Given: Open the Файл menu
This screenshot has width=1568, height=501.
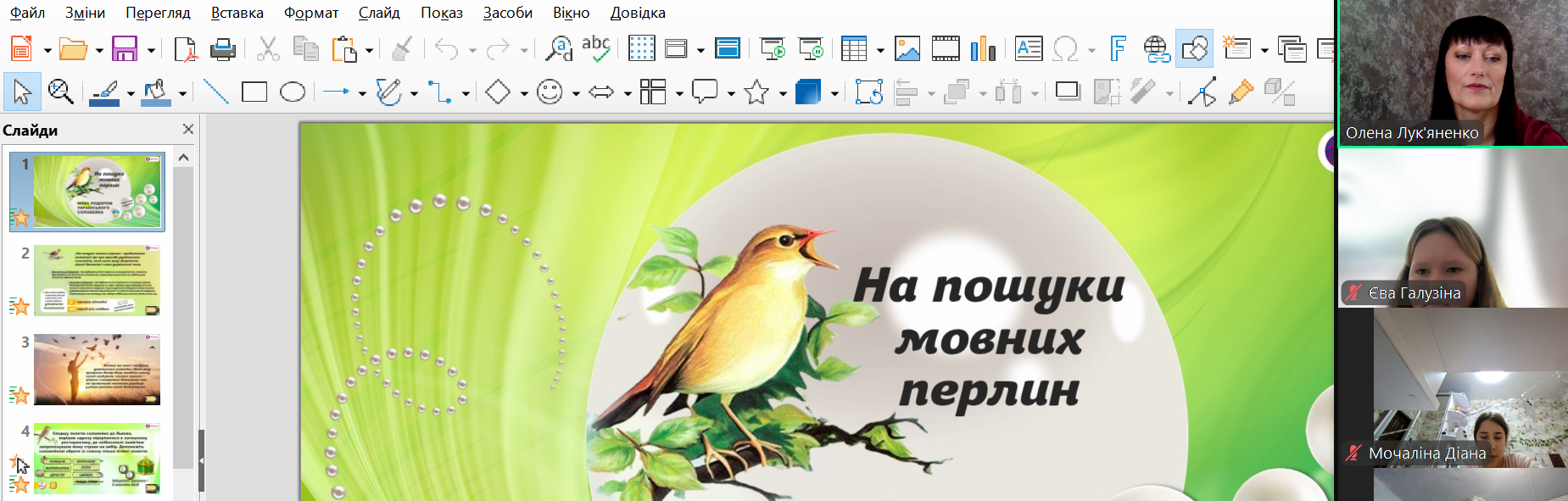Looking at the screenshot, I should pyautogui.click(x=27, y=13).
